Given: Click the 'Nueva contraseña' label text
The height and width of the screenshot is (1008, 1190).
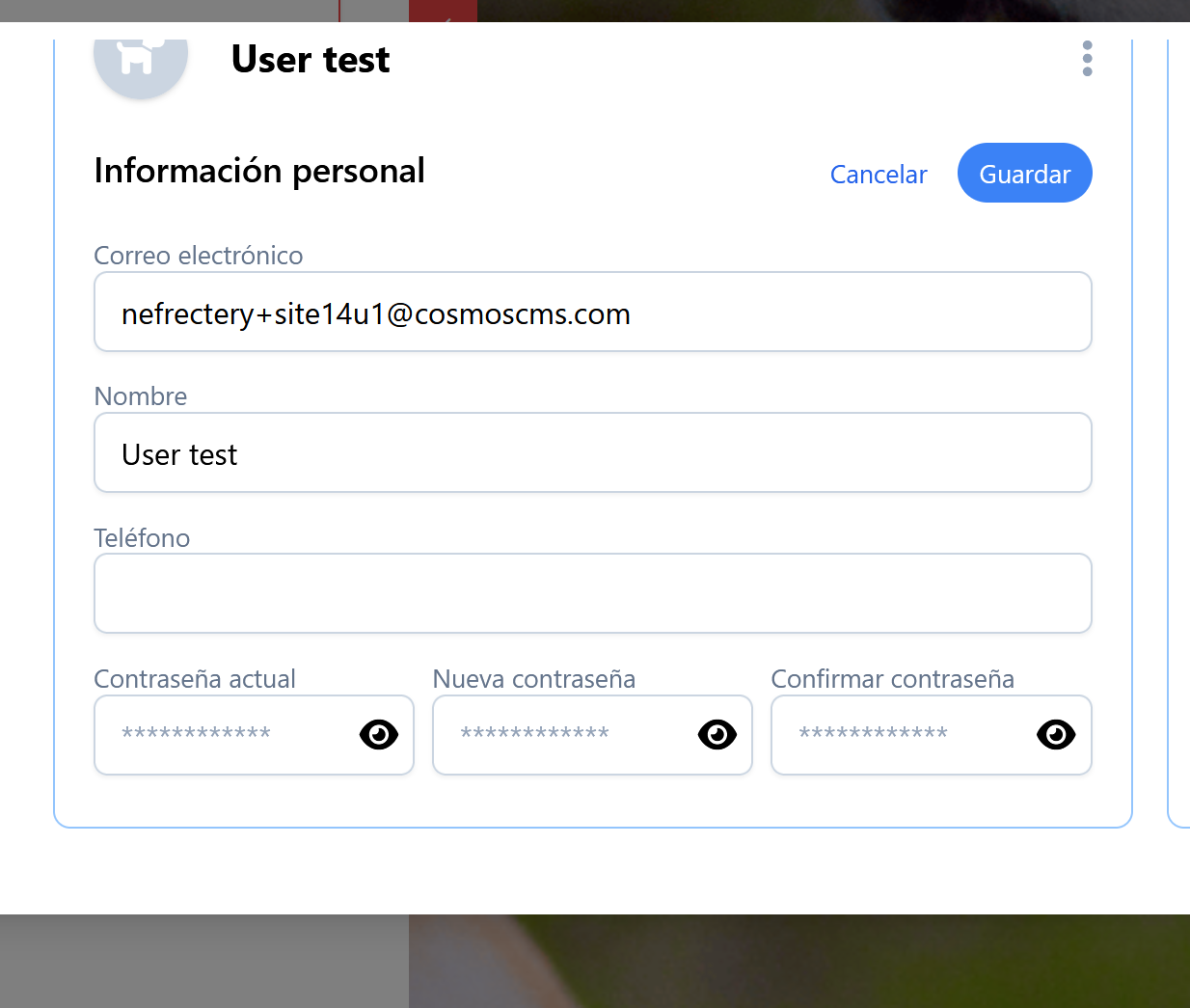Looking at the screenshot, I should tap(534, 679).
